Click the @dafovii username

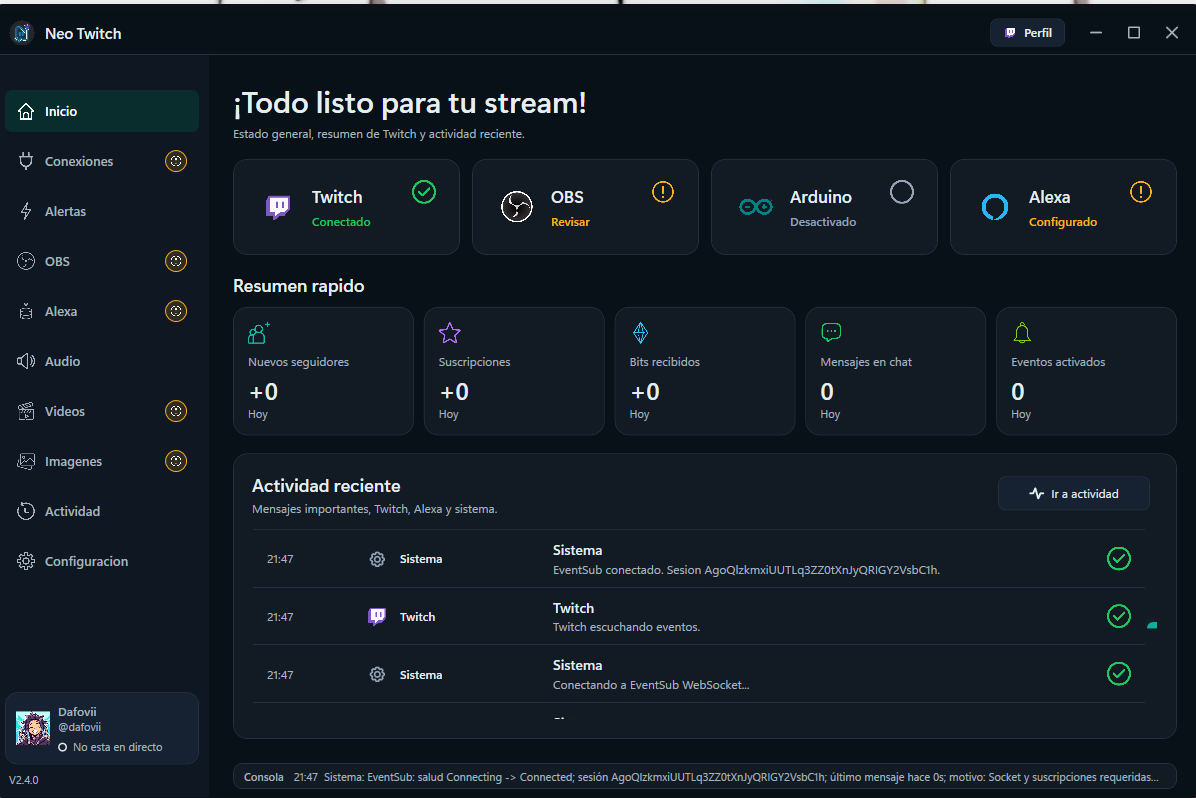(x=79, y=728)
